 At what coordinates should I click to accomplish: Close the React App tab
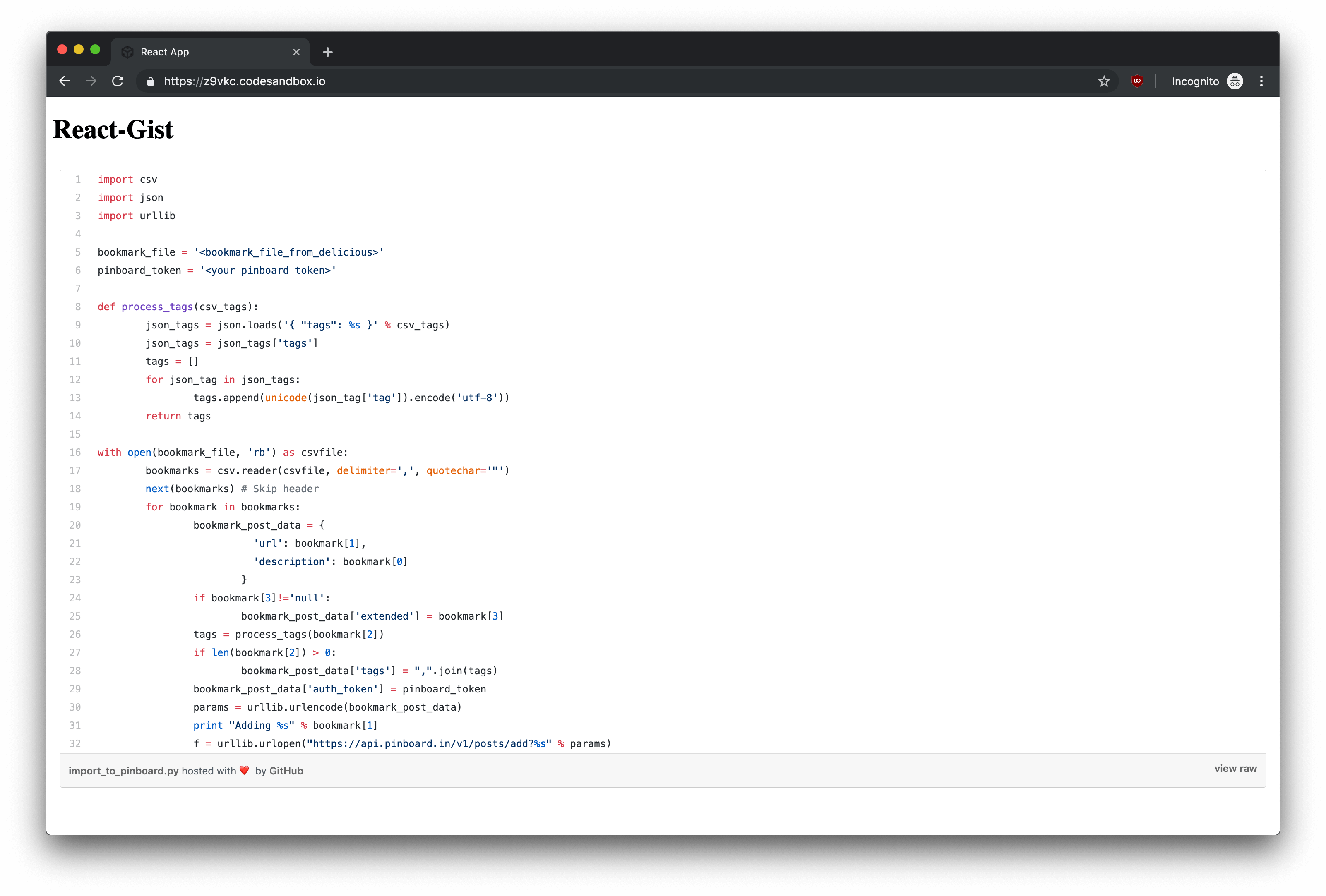pos(296,53)
